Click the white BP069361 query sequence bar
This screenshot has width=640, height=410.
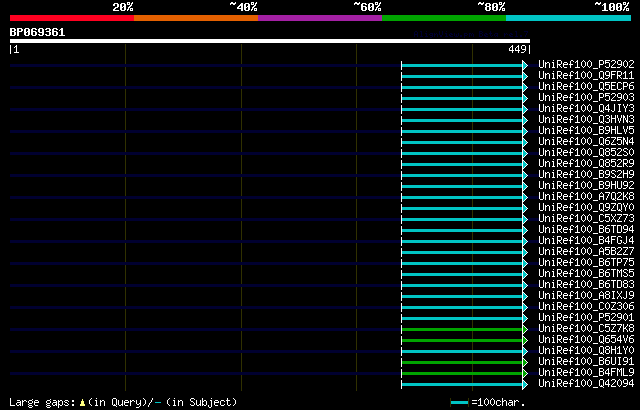[x=270, y=41]
